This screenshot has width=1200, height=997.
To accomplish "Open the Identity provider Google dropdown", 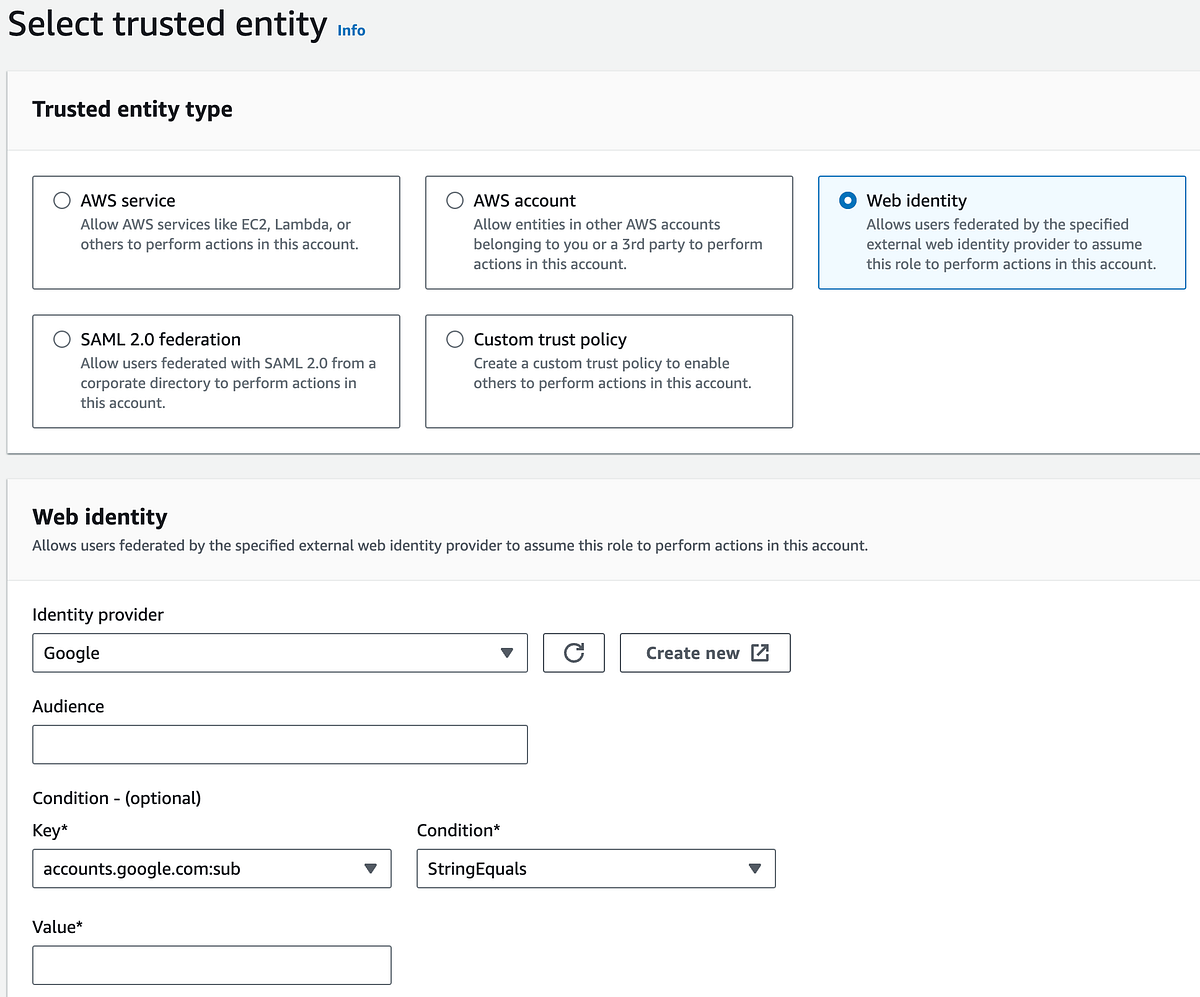I will [279, 653].
